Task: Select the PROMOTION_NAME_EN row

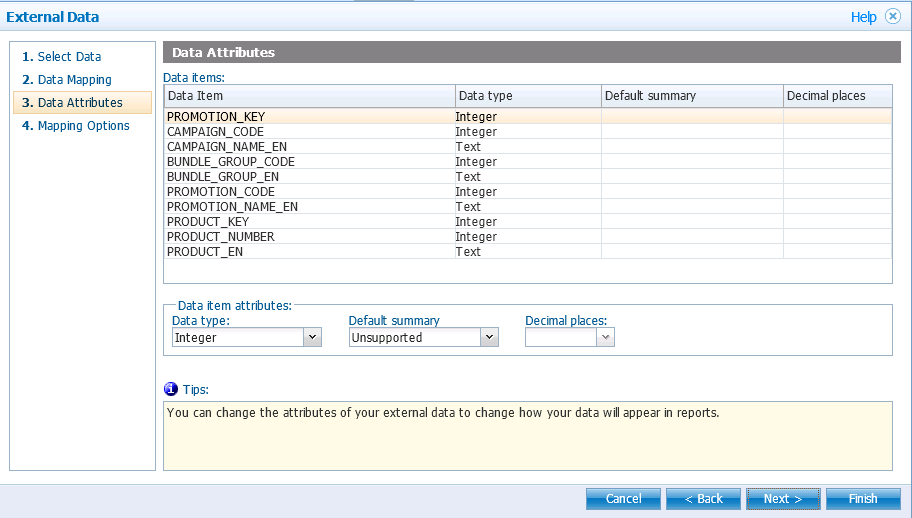Action: click(528, 206)
